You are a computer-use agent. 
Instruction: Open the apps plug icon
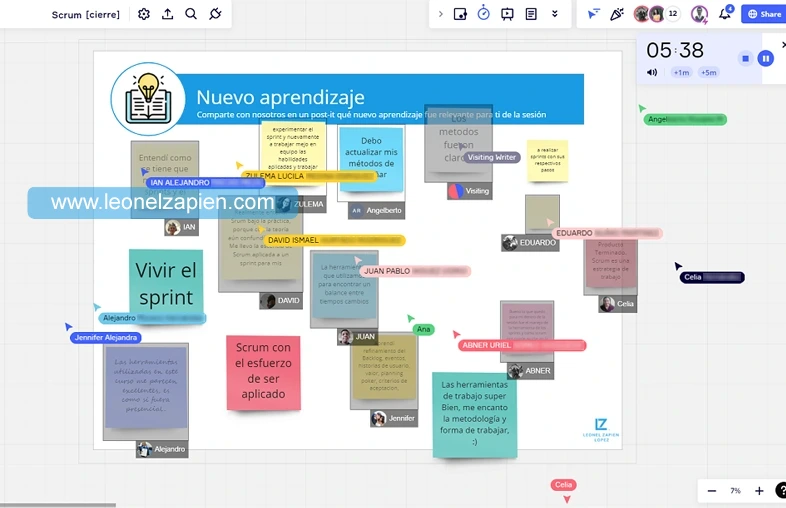coord(215,14)
